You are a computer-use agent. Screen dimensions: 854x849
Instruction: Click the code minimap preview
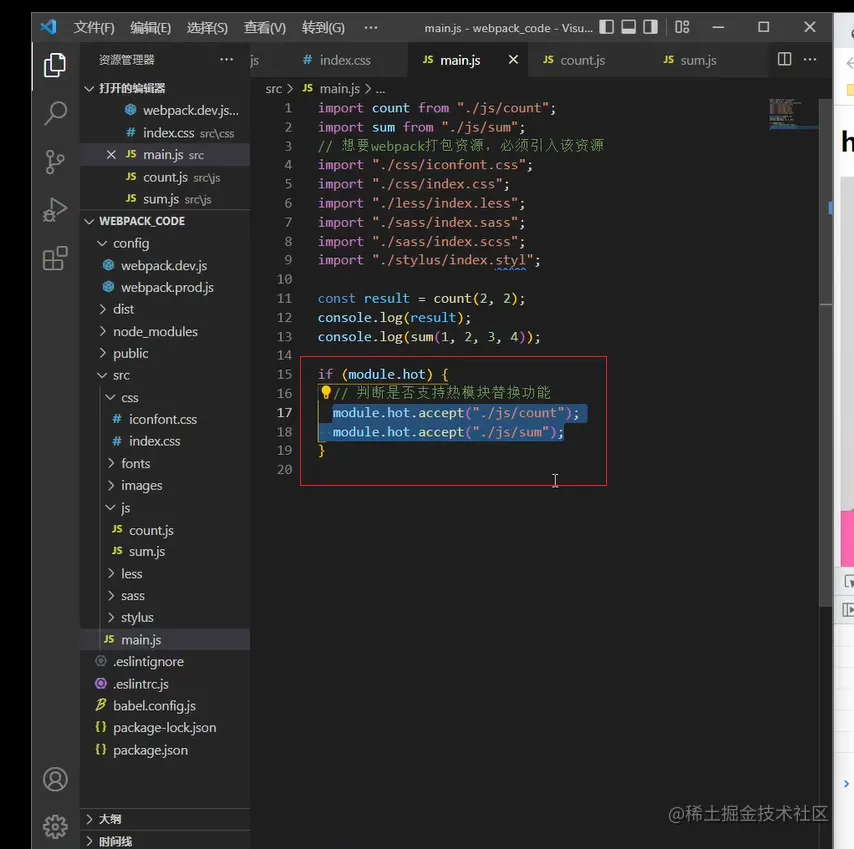(793, 114)
